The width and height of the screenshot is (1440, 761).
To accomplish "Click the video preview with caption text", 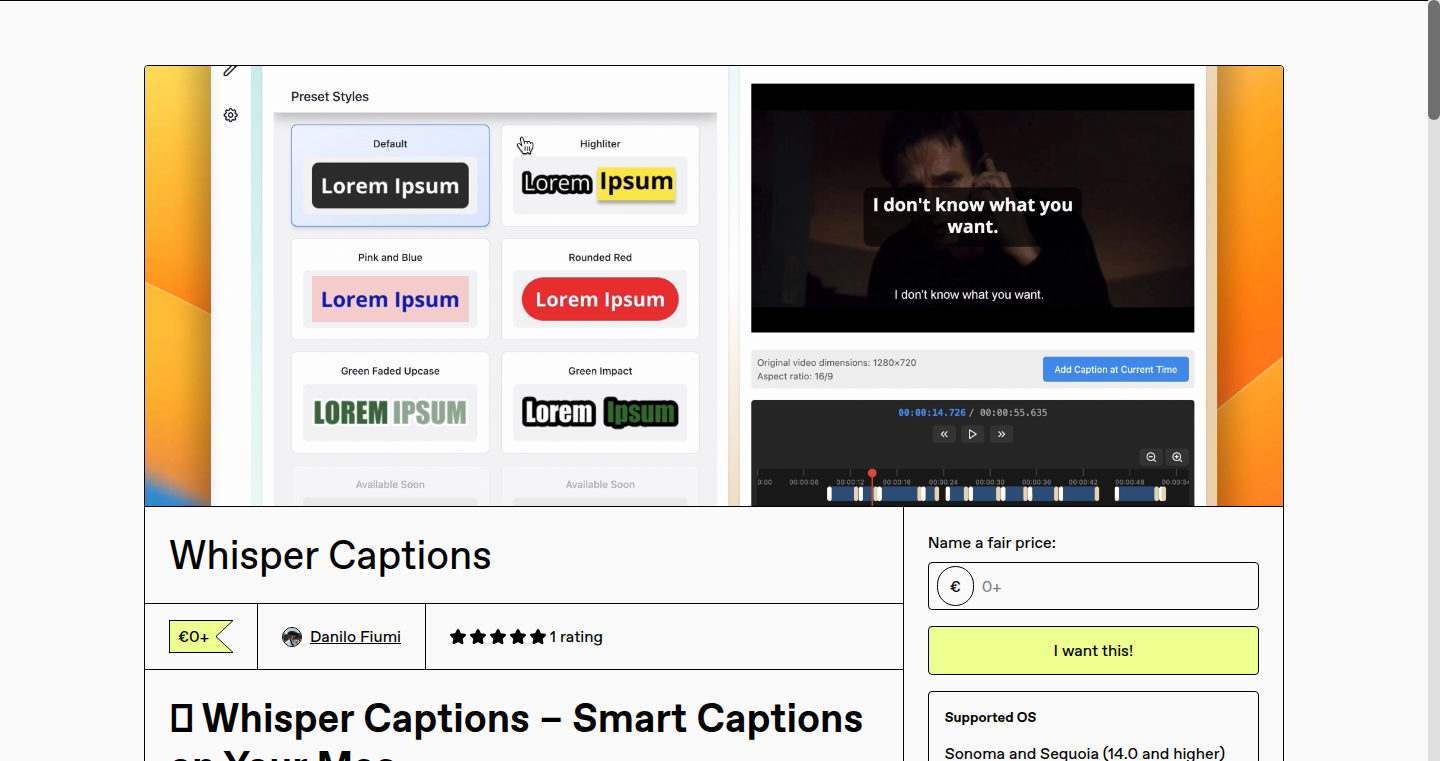I will pos(972,208).
